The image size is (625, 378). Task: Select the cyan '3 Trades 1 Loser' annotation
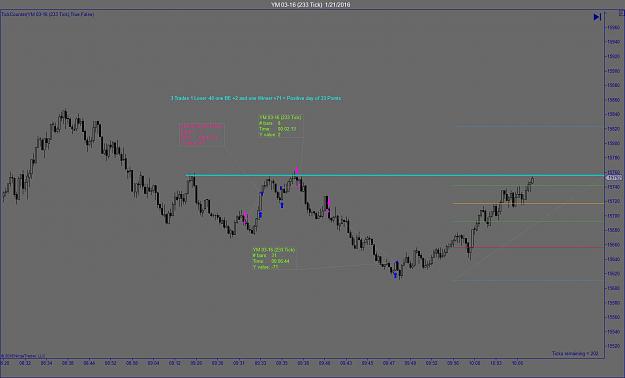pos(256,98)
